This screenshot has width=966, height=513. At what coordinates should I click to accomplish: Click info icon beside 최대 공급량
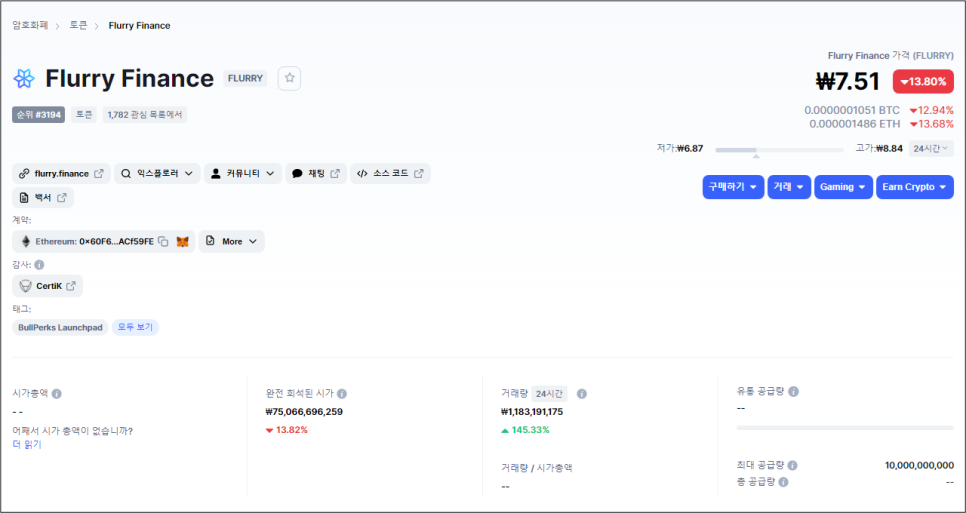click(792, 466)
